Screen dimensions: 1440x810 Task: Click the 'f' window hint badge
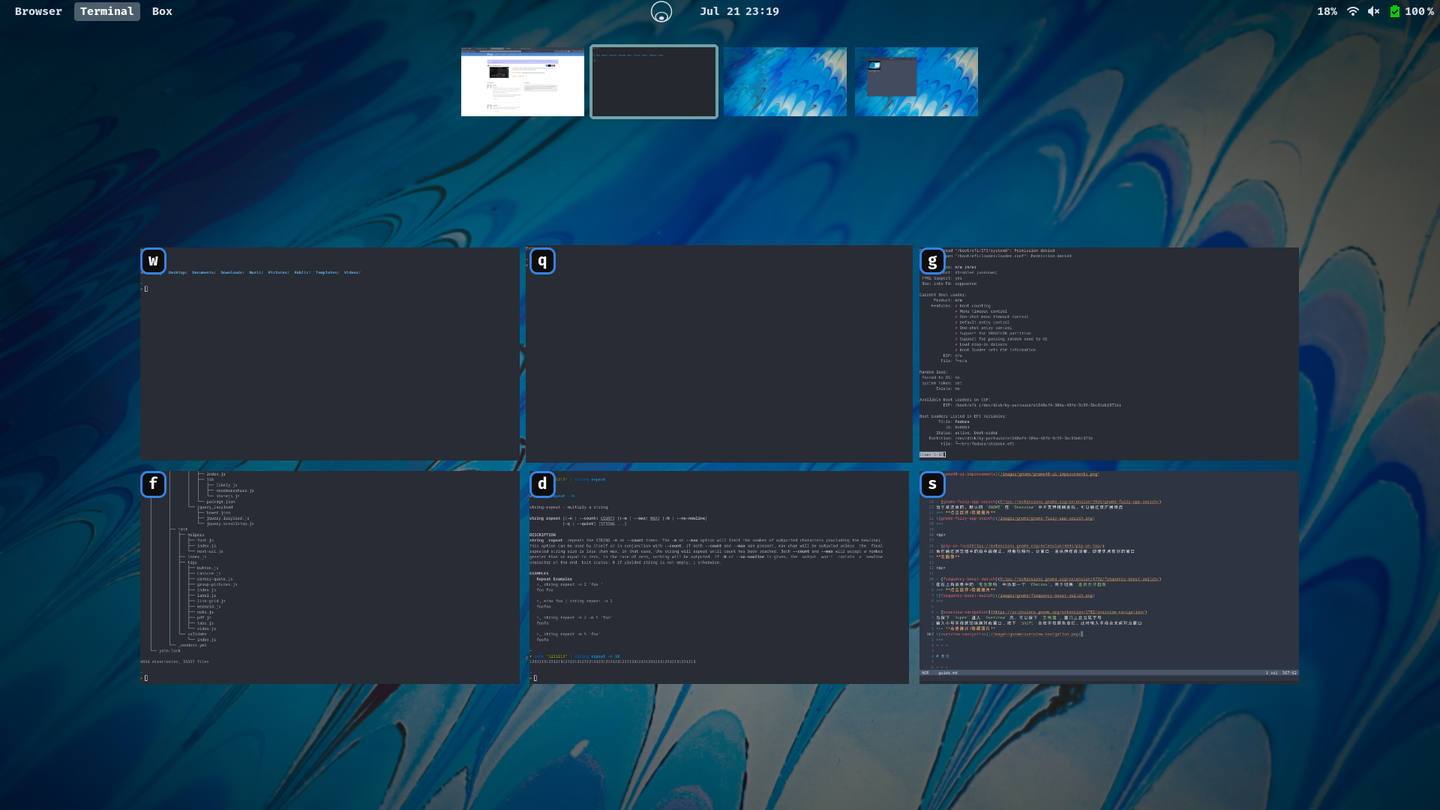click(x=153, y=484)
